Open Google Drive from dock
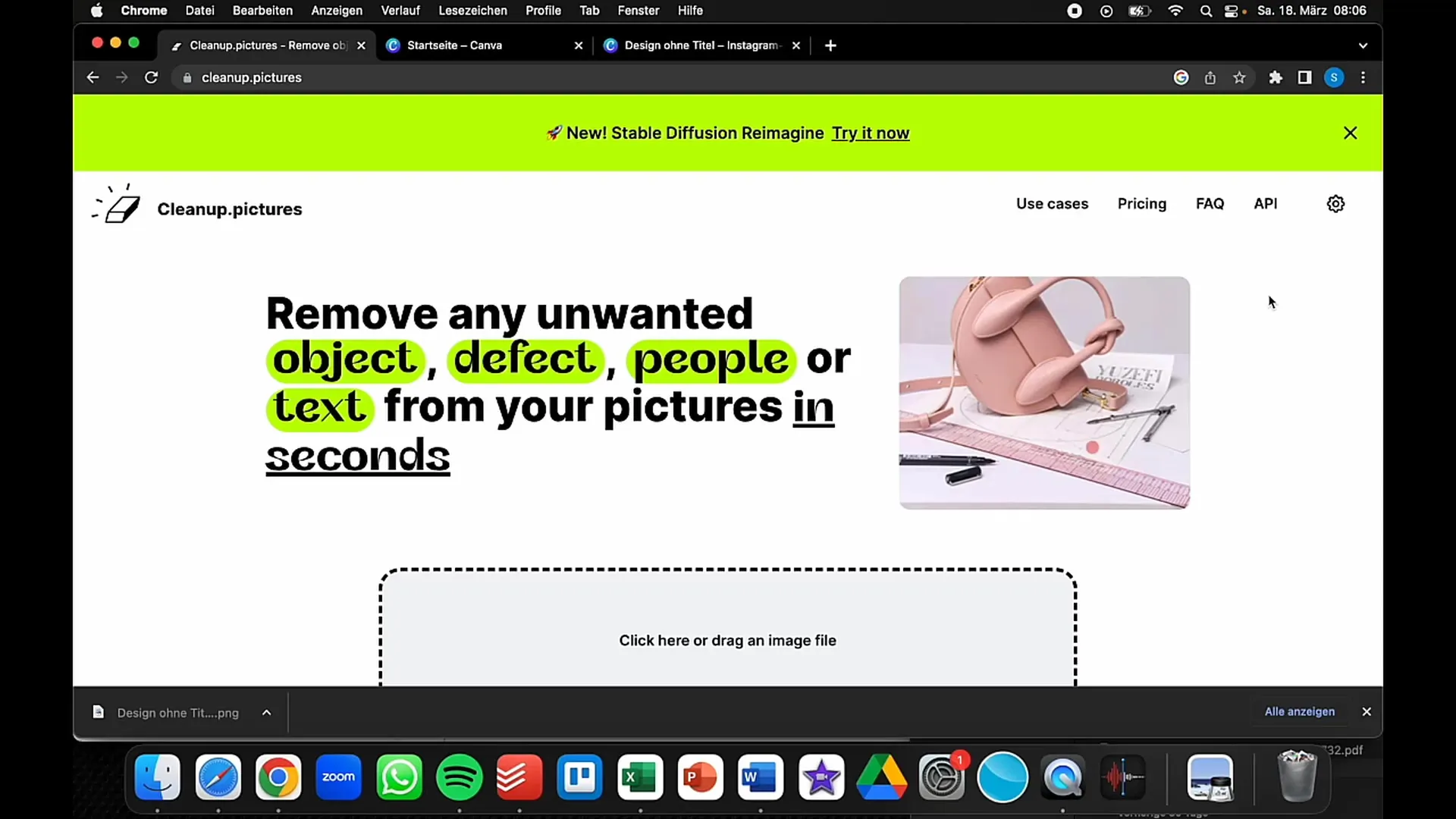 point(881,777)
